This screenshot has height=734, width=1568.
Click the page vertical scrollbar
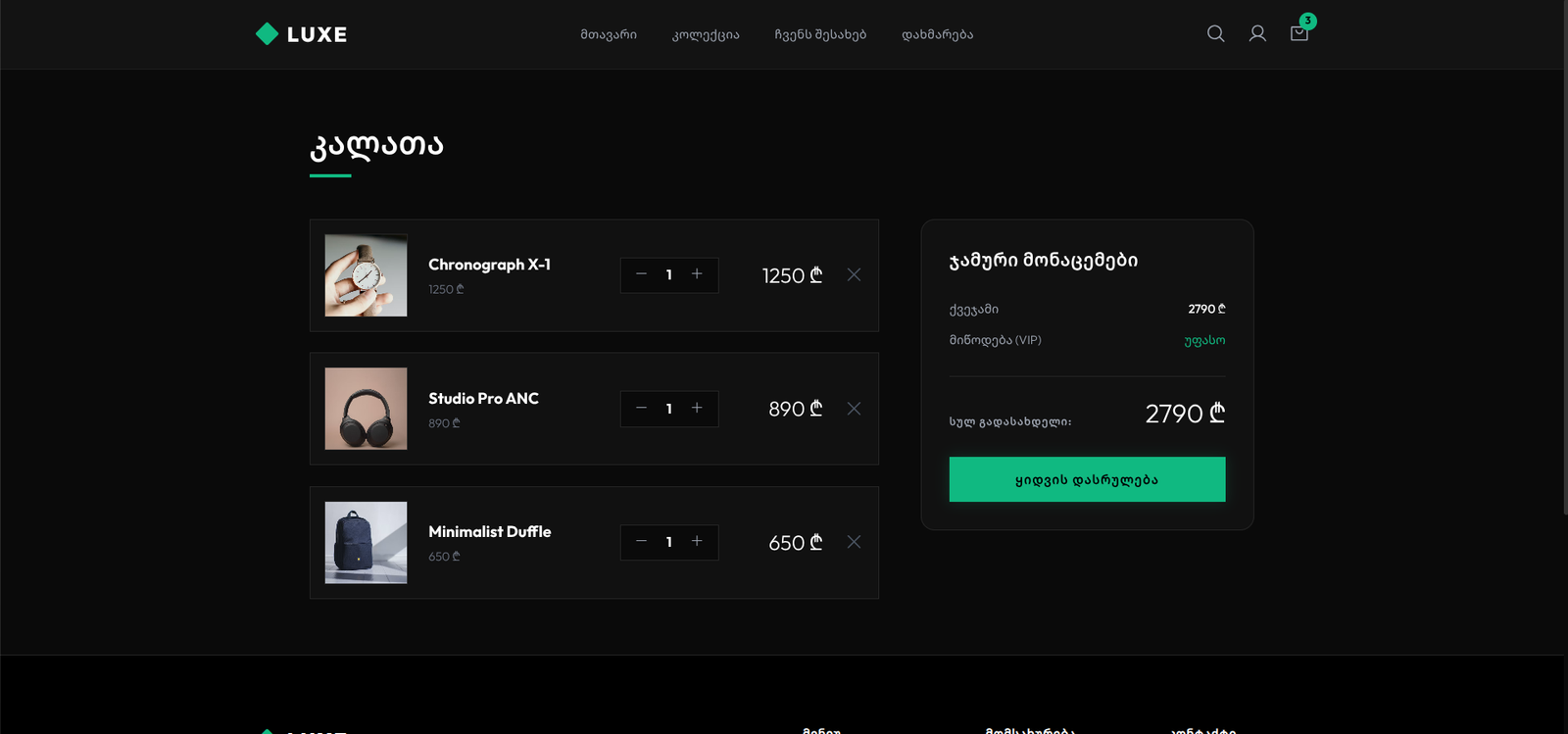pyautogui.click(x=1564, y=257)
